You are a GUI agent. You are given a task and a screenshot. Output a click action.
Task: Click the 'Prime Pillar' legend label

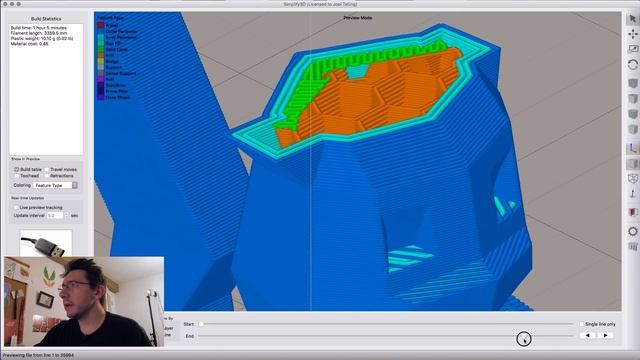[117, 91]
